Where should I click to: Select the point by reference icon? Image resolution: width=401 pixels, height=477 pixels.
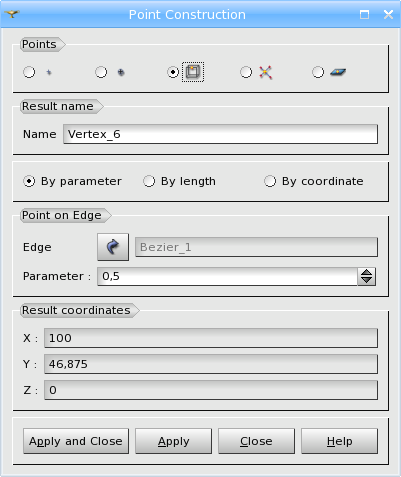(121, 72)
